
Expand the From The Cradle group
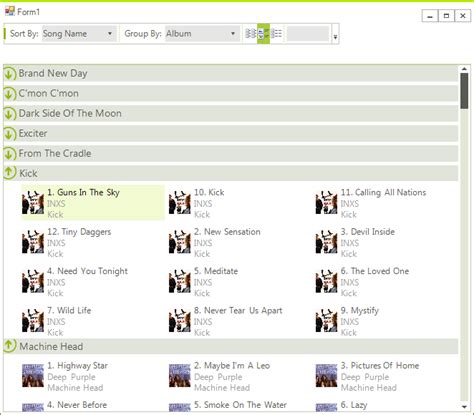click(x=10, y=154)
